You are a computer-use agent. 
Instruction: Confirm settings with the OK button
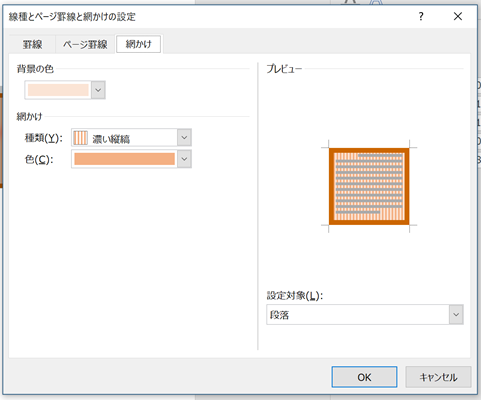364,377
